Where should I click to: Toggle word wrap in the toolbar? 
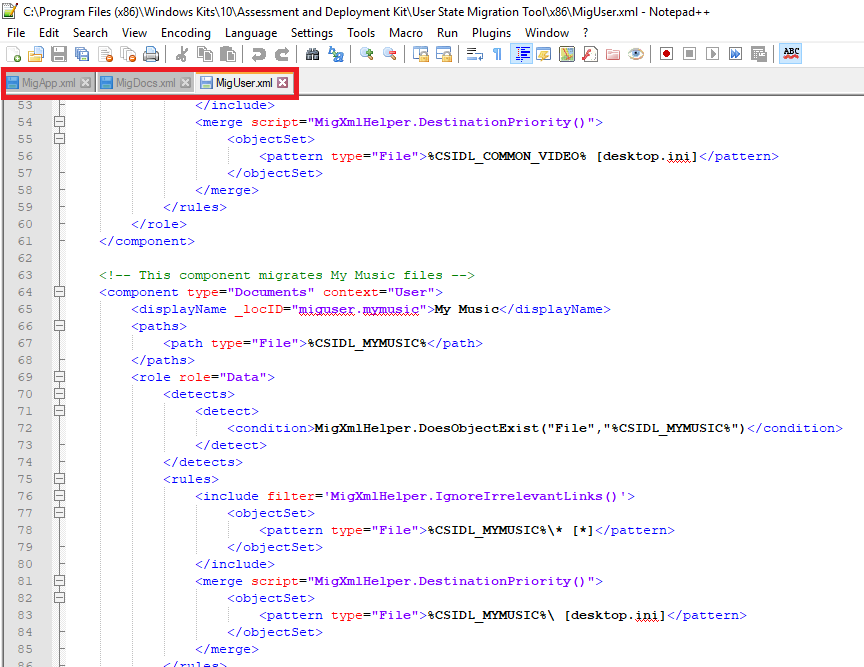(474, 54)
